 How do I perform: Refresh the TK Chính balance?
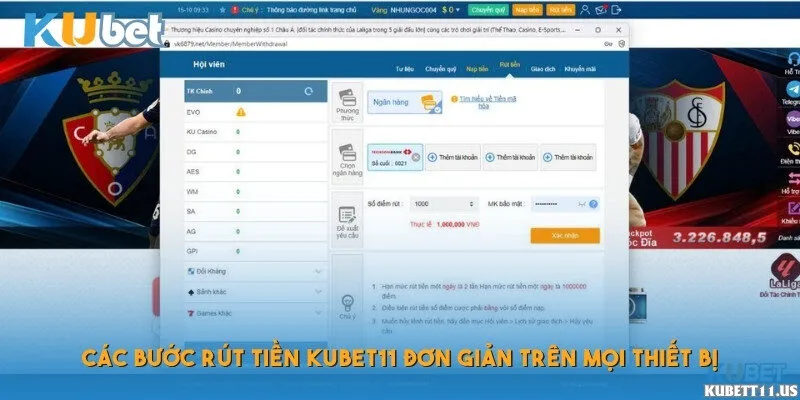pyautogui.click(x=308, y=91)
